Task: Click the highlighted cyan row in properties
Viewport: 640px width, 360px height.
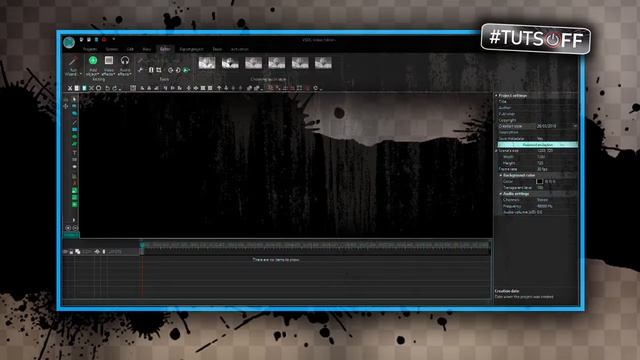Action: click(538, 144)
